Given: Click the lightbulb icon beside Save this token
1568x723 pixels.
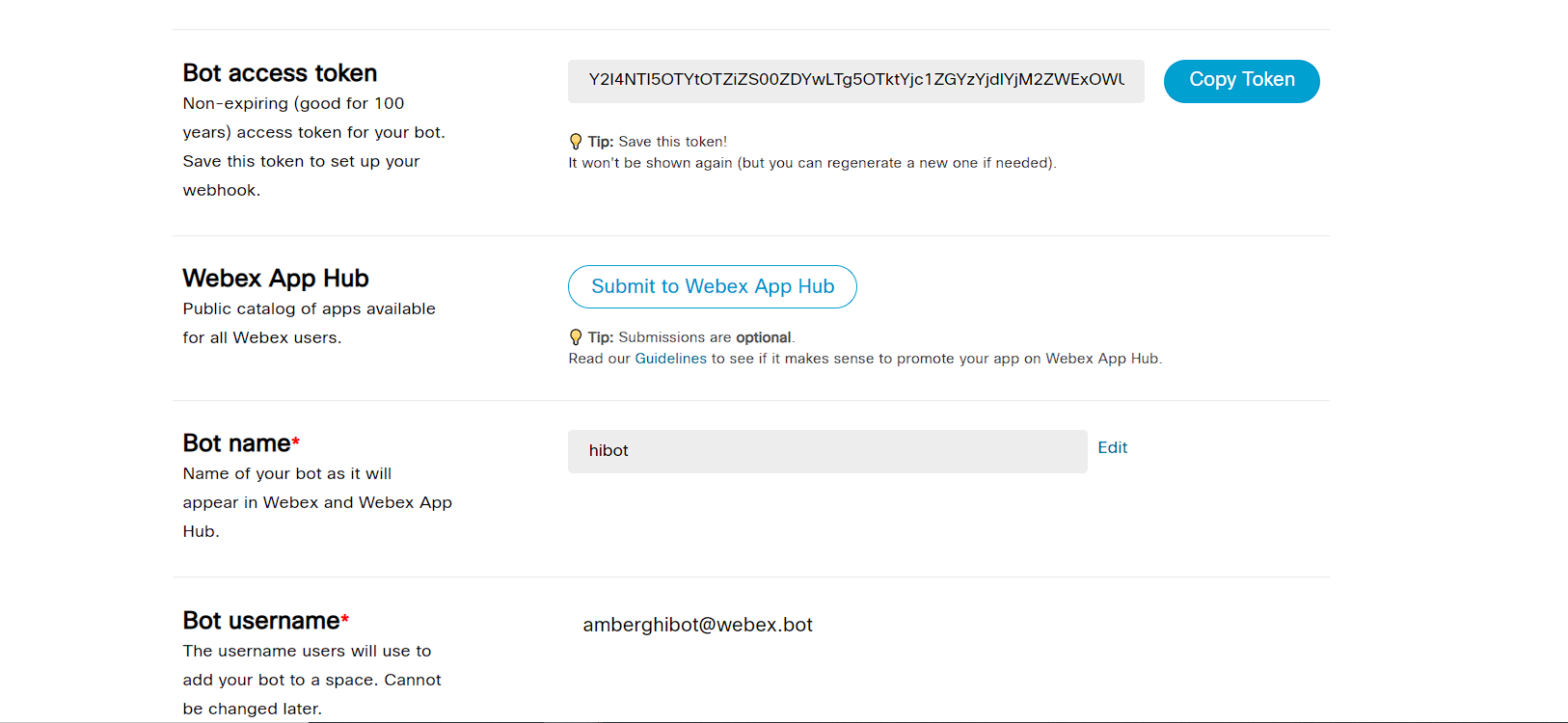Looking at the screenshot, I should coord(576,142).
